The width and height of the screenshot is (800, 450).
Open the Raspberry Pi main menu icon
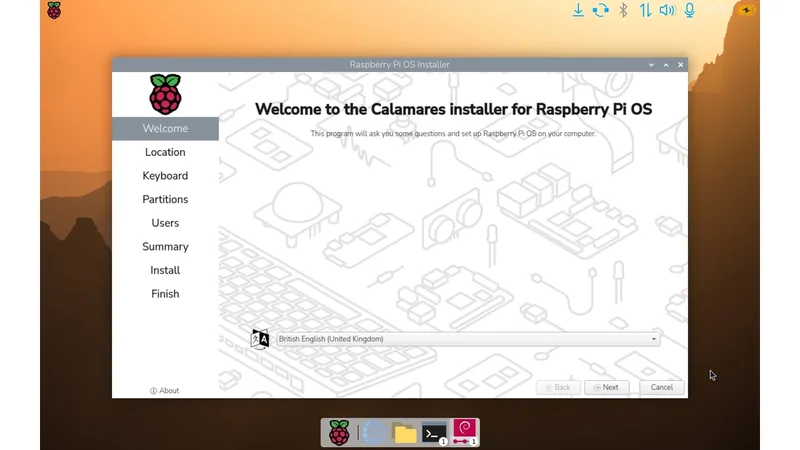tap(54, 10)
